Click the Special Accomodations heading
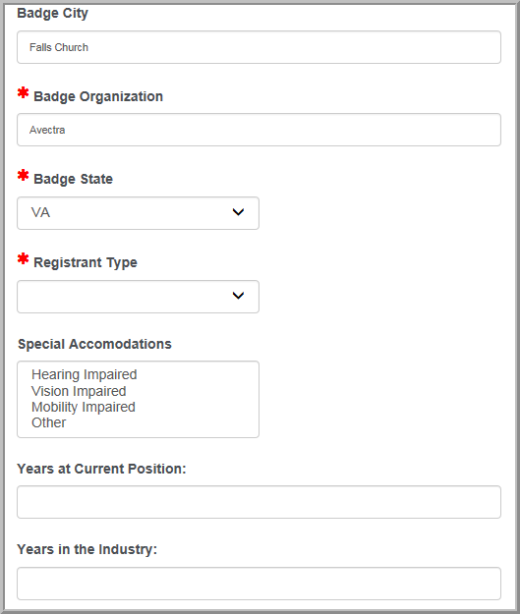520x614 pixels. pos(95,345)
